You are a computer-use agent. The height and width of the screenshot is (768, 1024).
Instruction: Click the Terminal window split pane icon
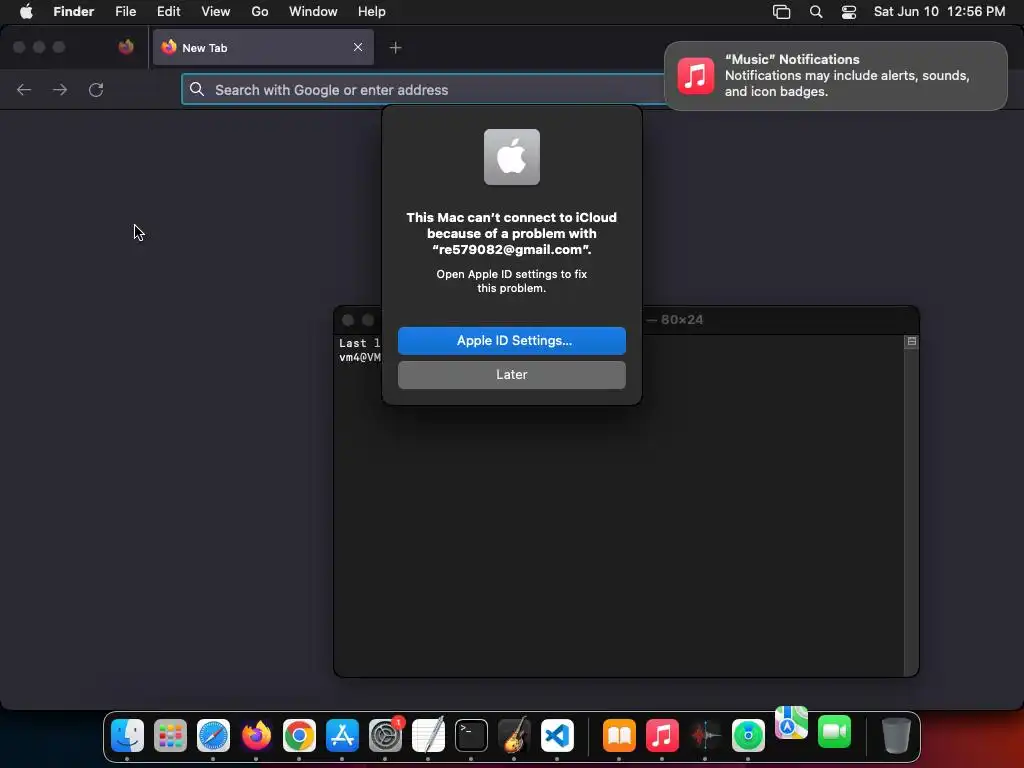912,342
